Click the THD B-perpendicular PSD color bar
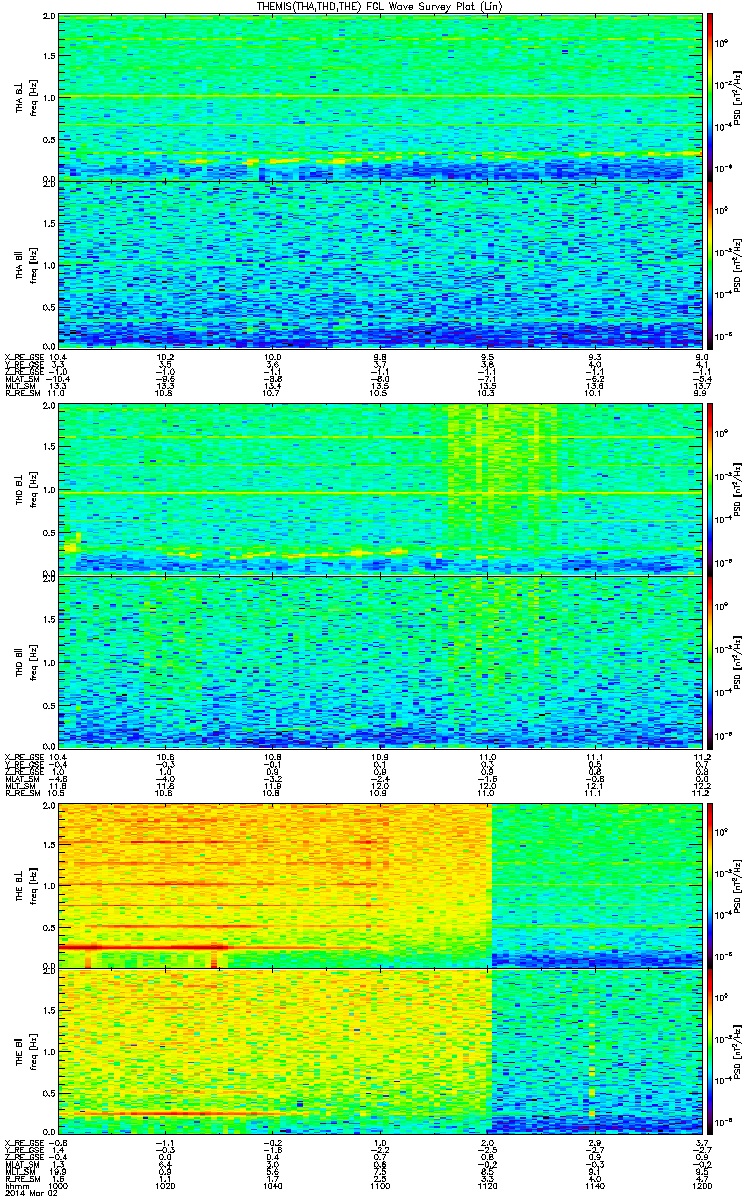The height and width of the screenshot is (1200, 750). (710, 490)
